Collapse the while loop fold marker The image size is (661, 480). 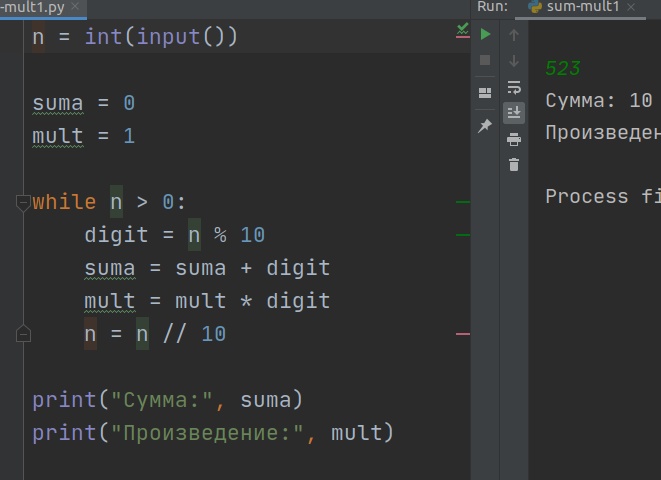coord(23,203)
